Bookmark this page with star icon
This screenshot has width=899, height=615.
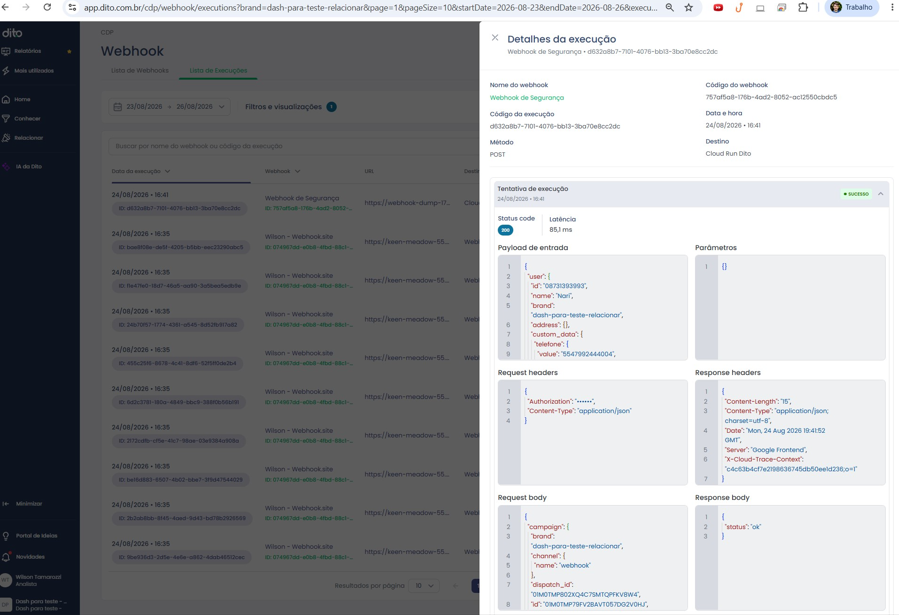click(689, 7)
